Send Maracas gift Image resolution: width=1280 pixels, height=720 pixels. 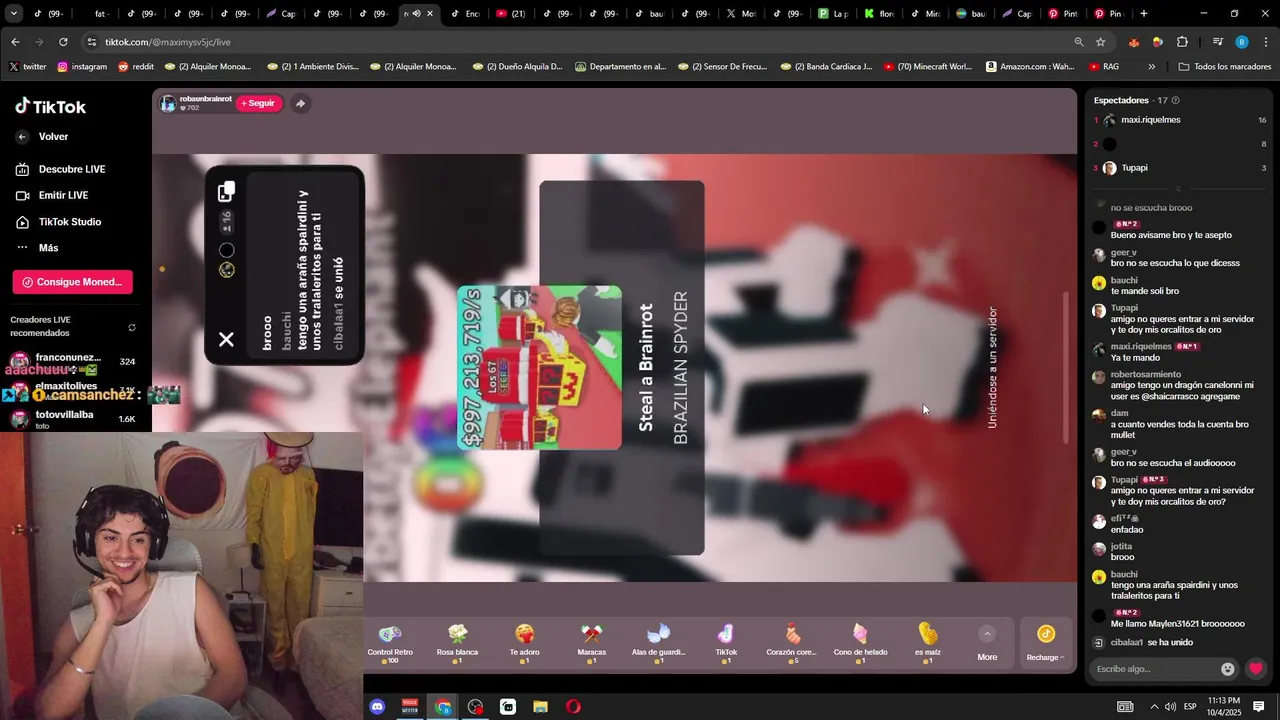click(591, 642)
